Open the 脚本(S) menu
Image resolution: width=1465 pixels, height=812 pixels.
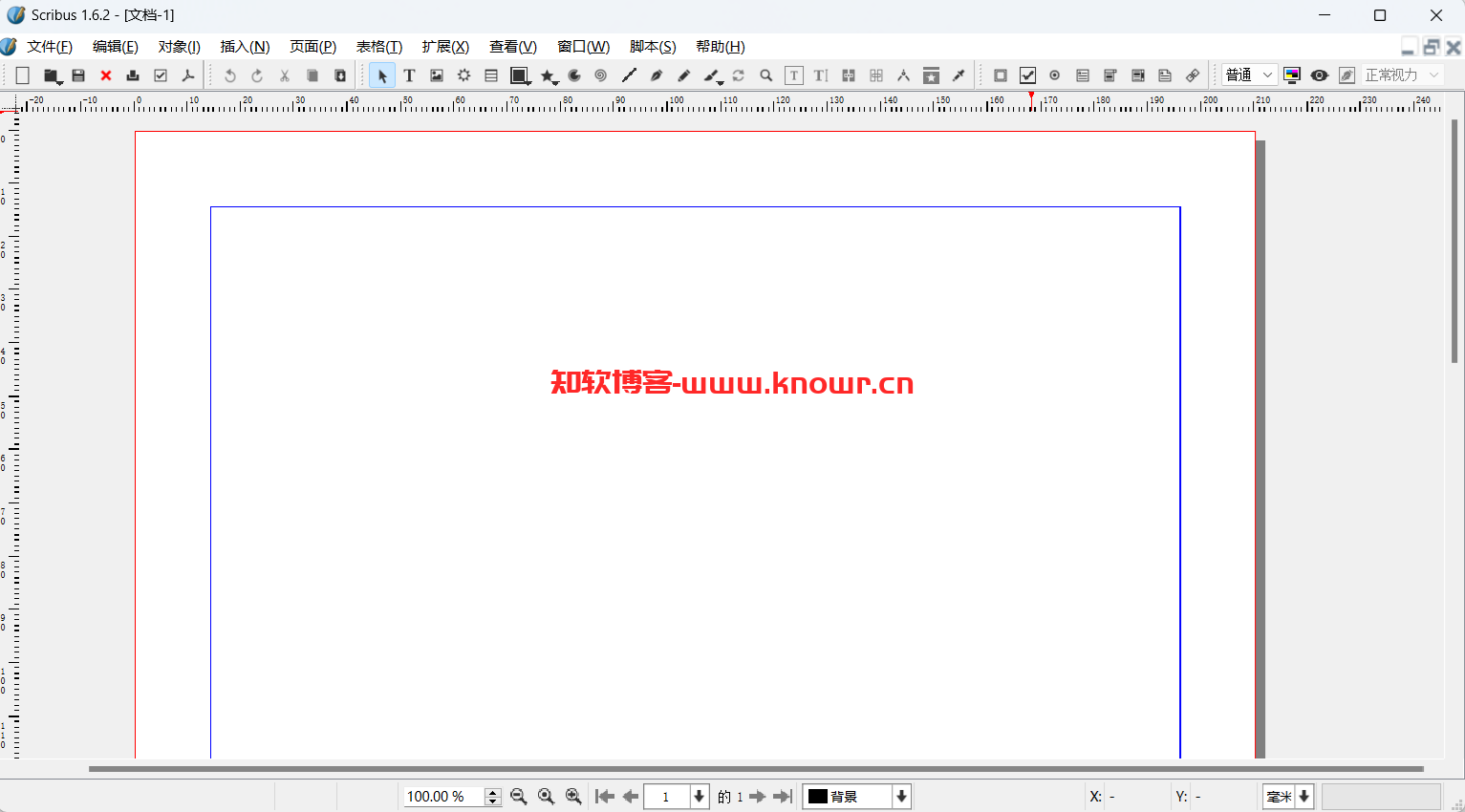click(653, 47)
